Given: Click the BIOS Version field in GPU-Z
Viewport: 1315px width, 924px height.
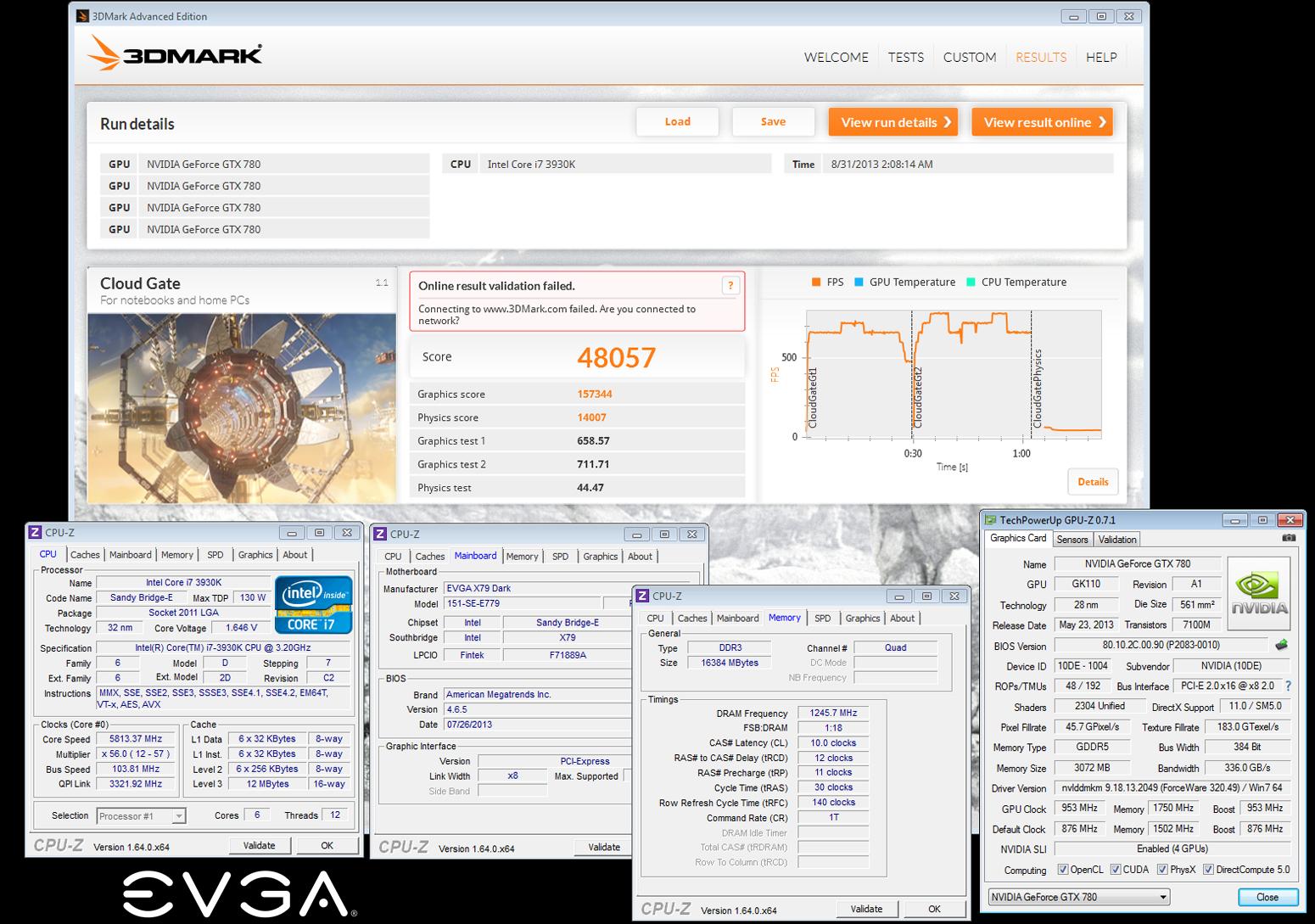Looking at the screenshot, I should [x=1161, y=645].
